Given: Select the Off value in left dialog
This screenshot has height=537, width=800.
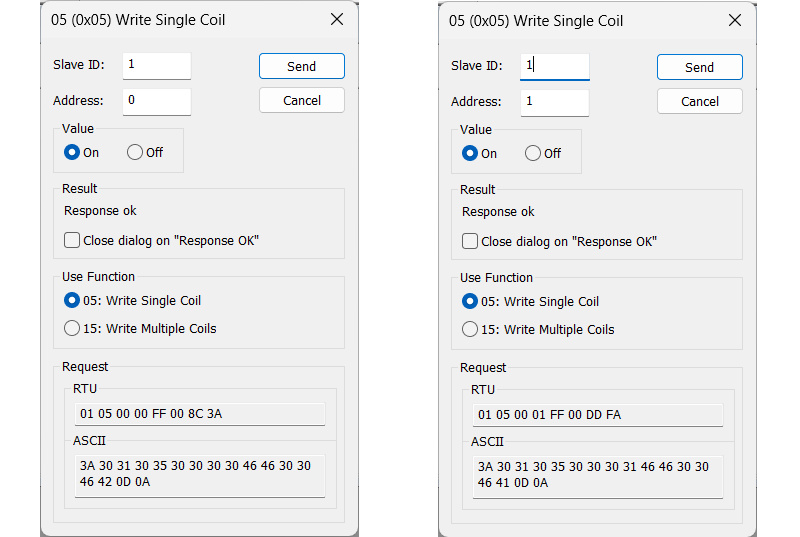Looking at the screenshot, I should pos(135,152).
